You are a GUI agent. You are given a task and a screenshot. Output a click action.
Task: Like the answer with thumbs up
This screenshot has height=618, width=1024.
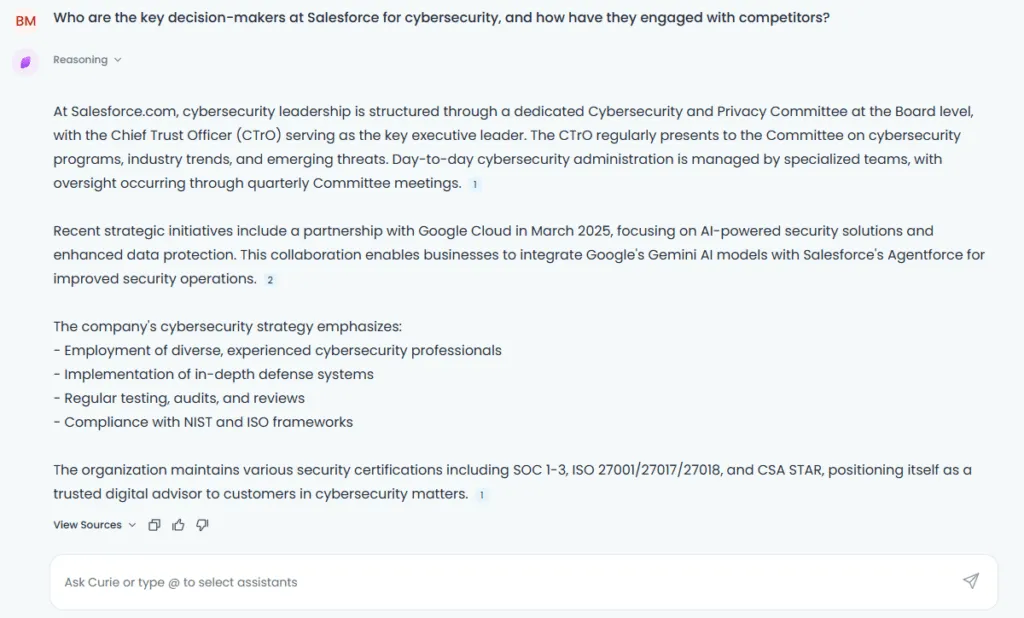click(x=178, y=525)
